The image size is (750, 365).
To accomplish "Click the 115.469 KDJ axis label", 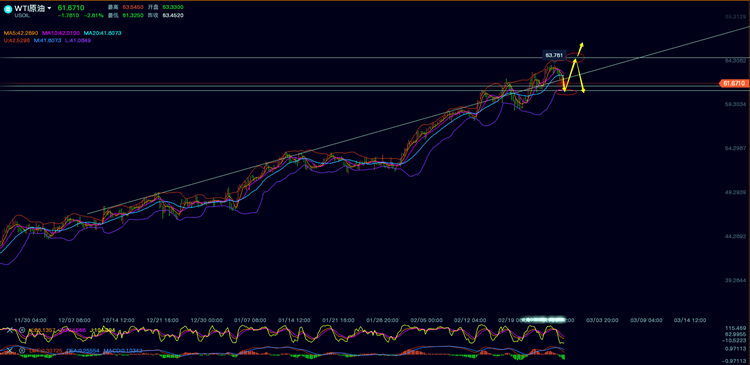I will coord(736,328).
